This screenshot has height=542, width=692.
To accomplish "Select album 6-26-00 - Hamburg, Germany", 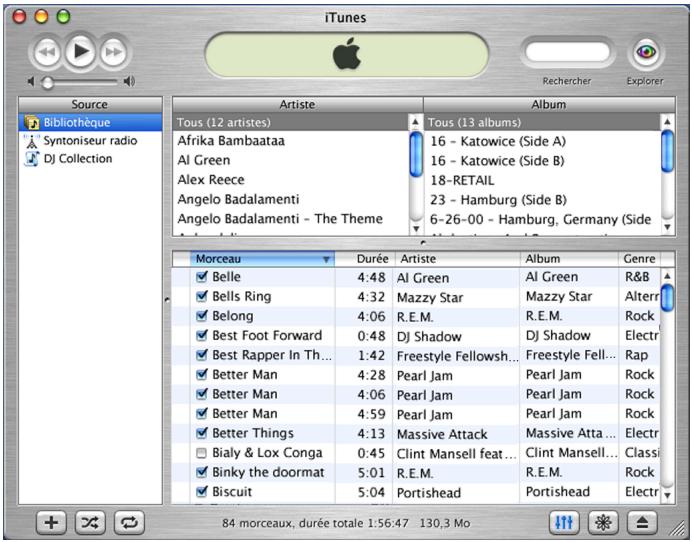I will (x=542, y=219).
